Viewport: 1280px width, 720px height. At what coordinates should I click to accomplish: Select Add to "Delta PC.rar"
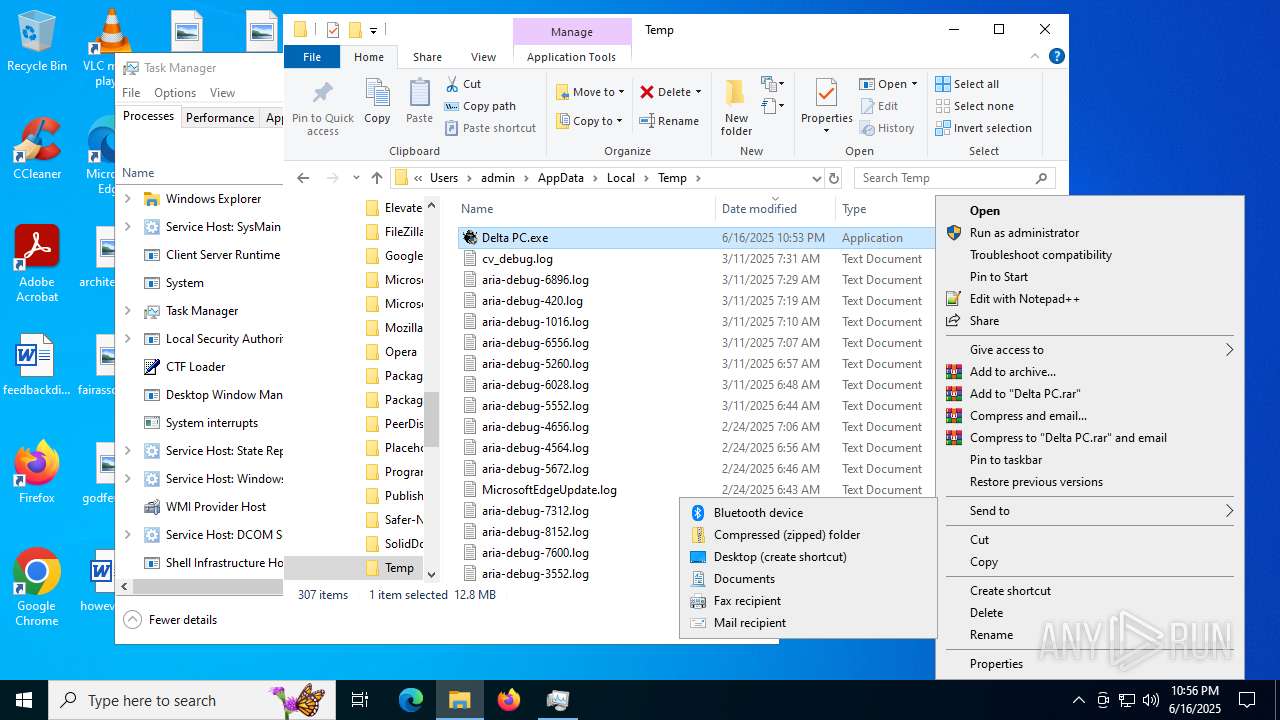[x=1090, y=394]
